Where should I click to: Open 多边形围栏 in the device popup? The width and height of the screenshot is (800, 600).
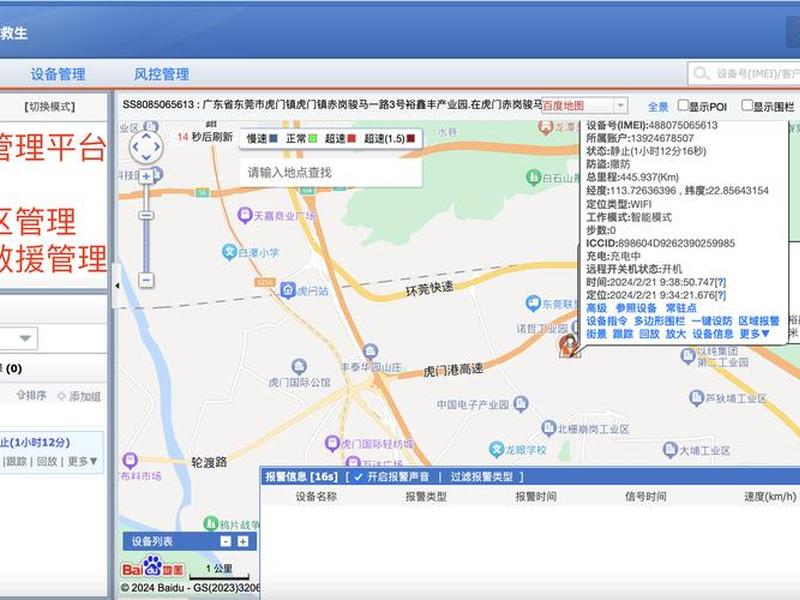click(659, 321)
